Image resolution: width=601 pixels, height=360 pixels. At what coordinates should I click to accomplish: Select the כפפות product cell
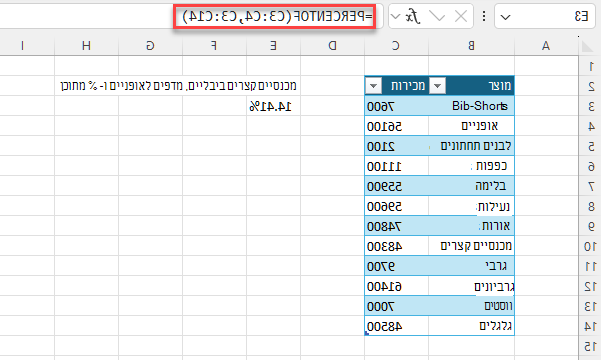point(471,166)
